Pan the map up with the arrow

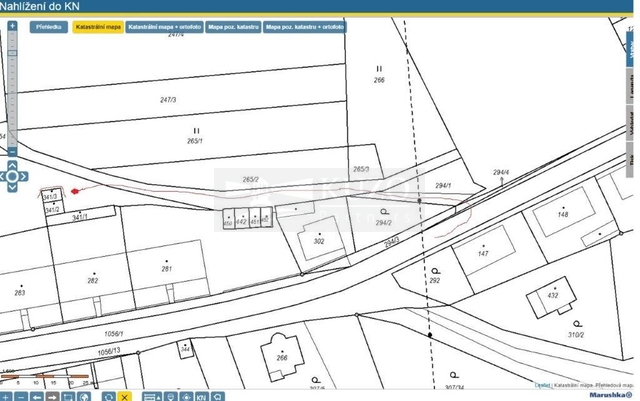pos(12,164)
